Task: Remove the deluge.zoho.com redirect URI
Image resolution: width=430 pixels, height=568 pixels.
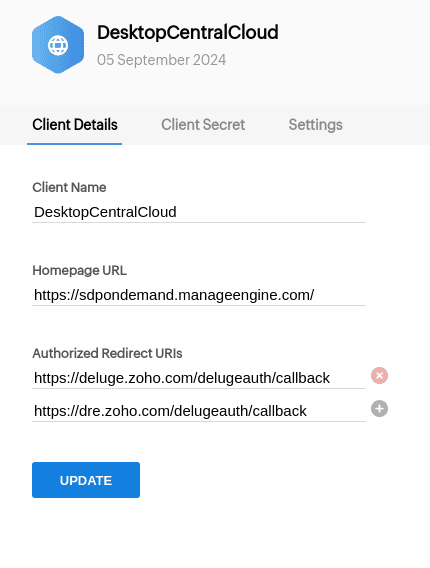Action: (379, 375)
